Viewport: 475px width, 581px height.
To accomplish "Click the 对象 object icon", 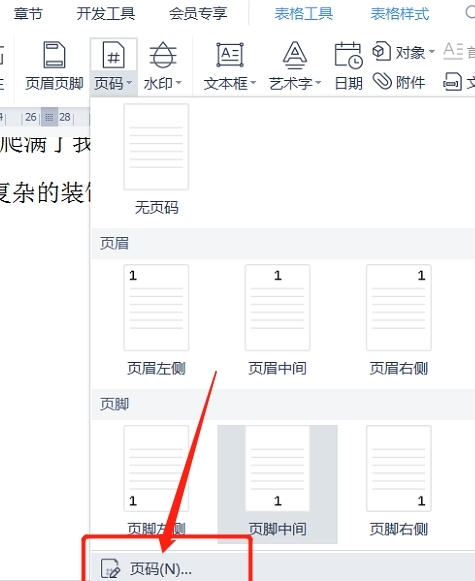I will [x=382, y=52].
